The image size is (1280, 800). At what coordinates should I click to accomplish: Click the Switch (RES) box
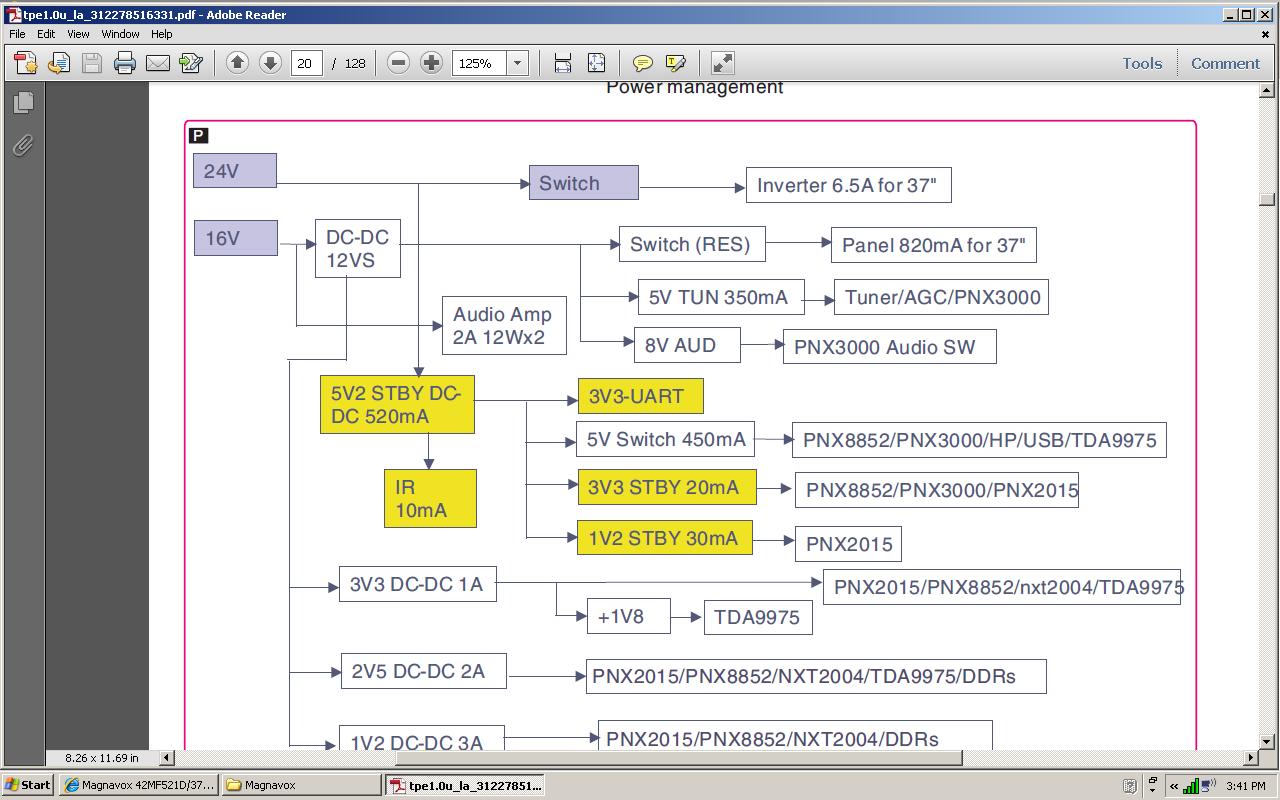point(692,244)
